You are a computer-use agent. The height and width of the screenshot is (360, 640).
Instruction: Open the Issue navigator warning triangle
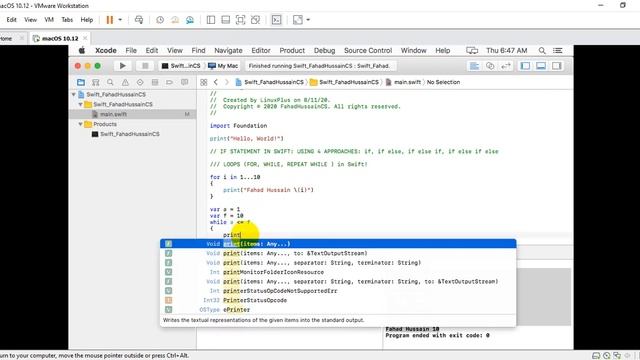pyautogui.click(x=125, y=82)
